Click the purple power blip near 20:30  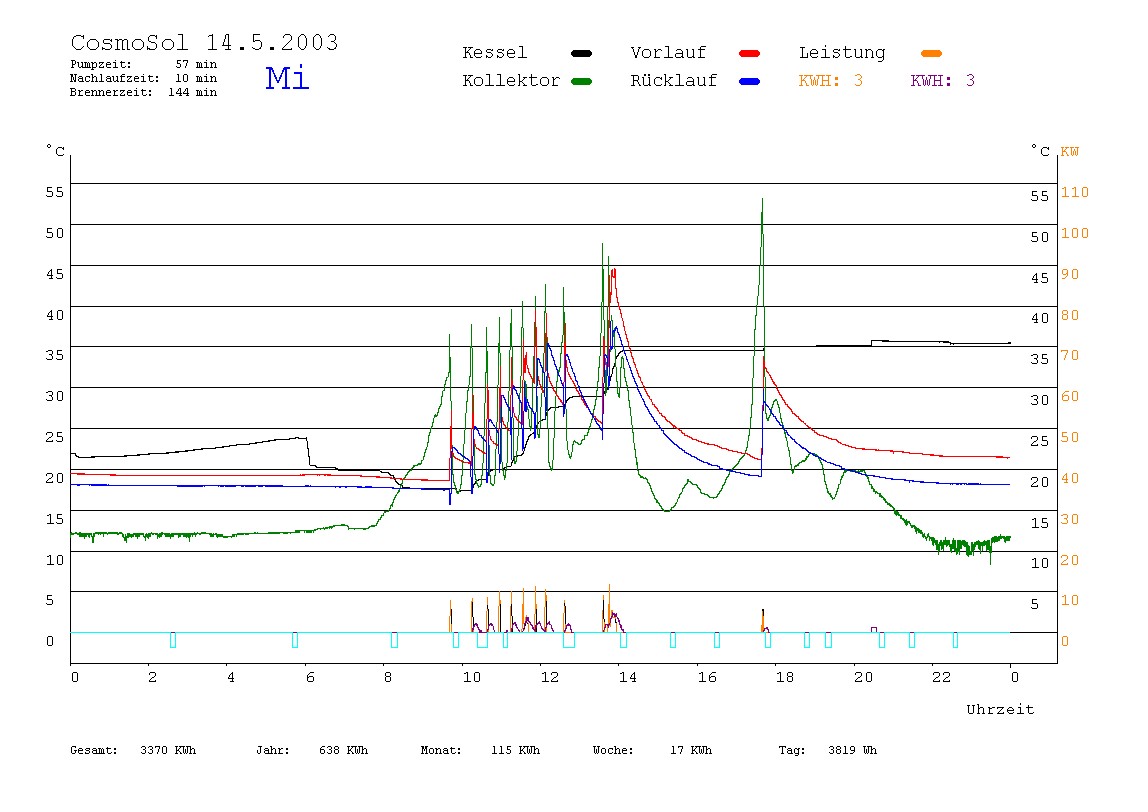(874, 630)
